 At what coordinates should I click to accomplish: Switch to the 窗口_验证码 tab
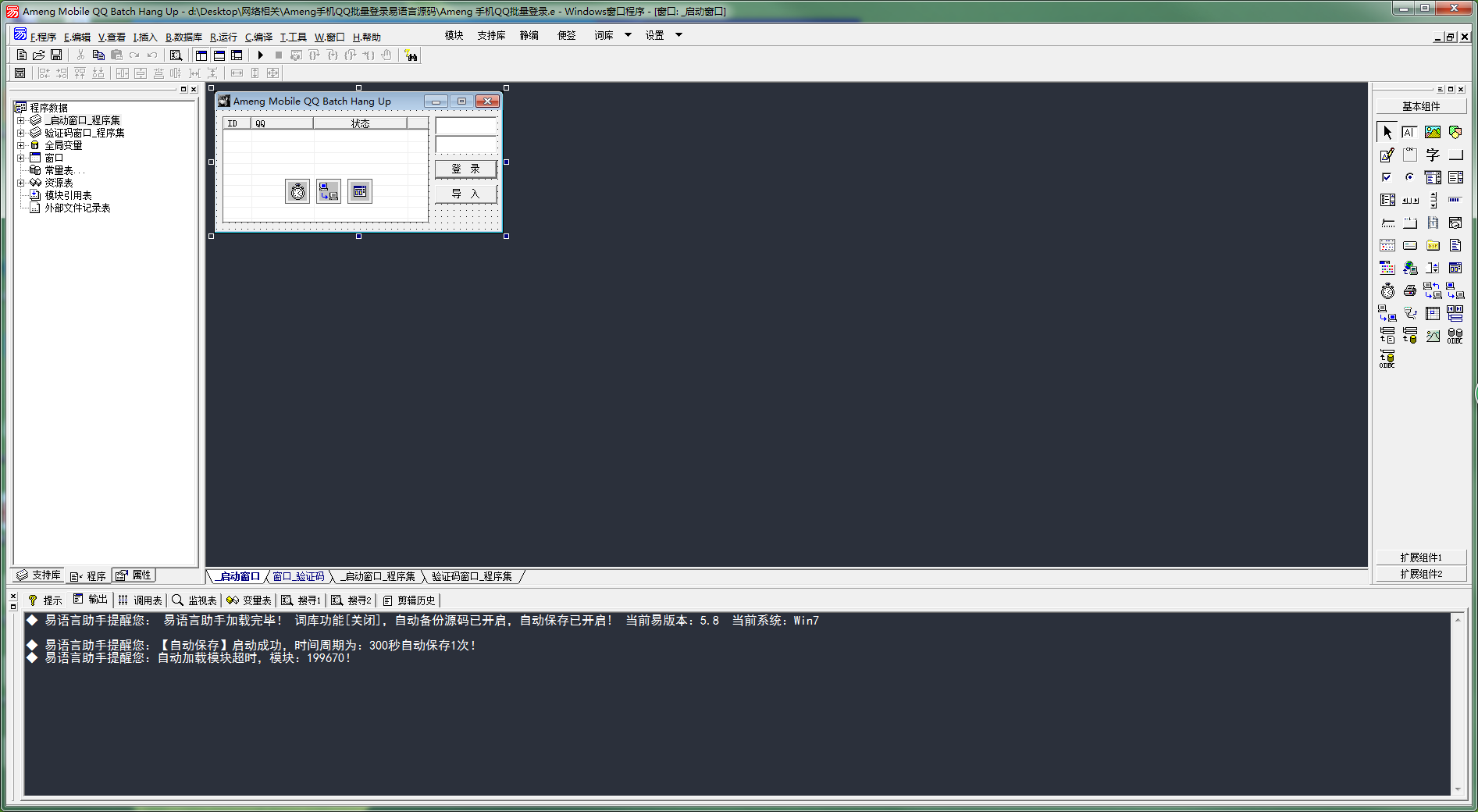pyautogui.click(x=298, y=577)
